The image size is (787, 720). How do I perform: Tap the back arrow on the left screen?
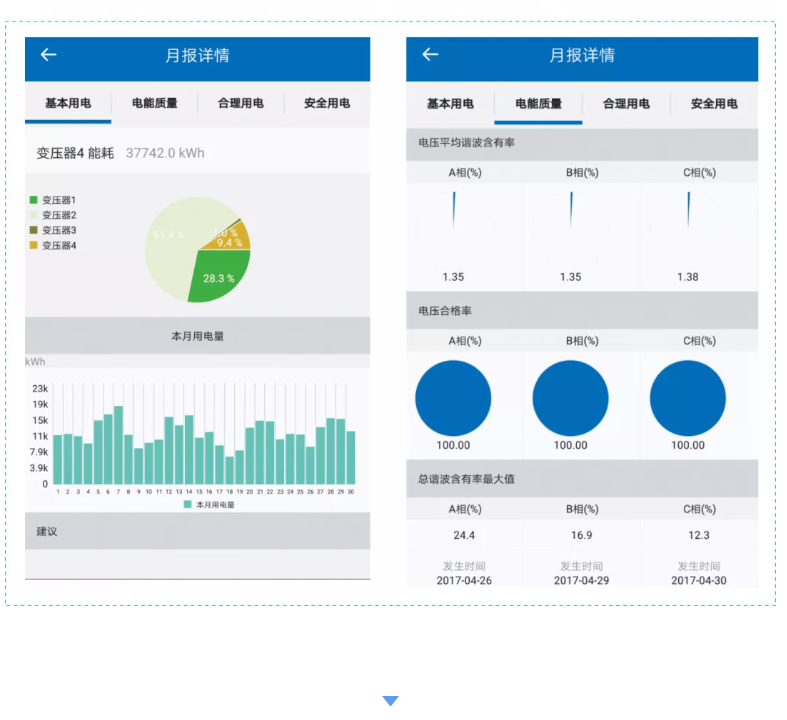coord(48,55)
